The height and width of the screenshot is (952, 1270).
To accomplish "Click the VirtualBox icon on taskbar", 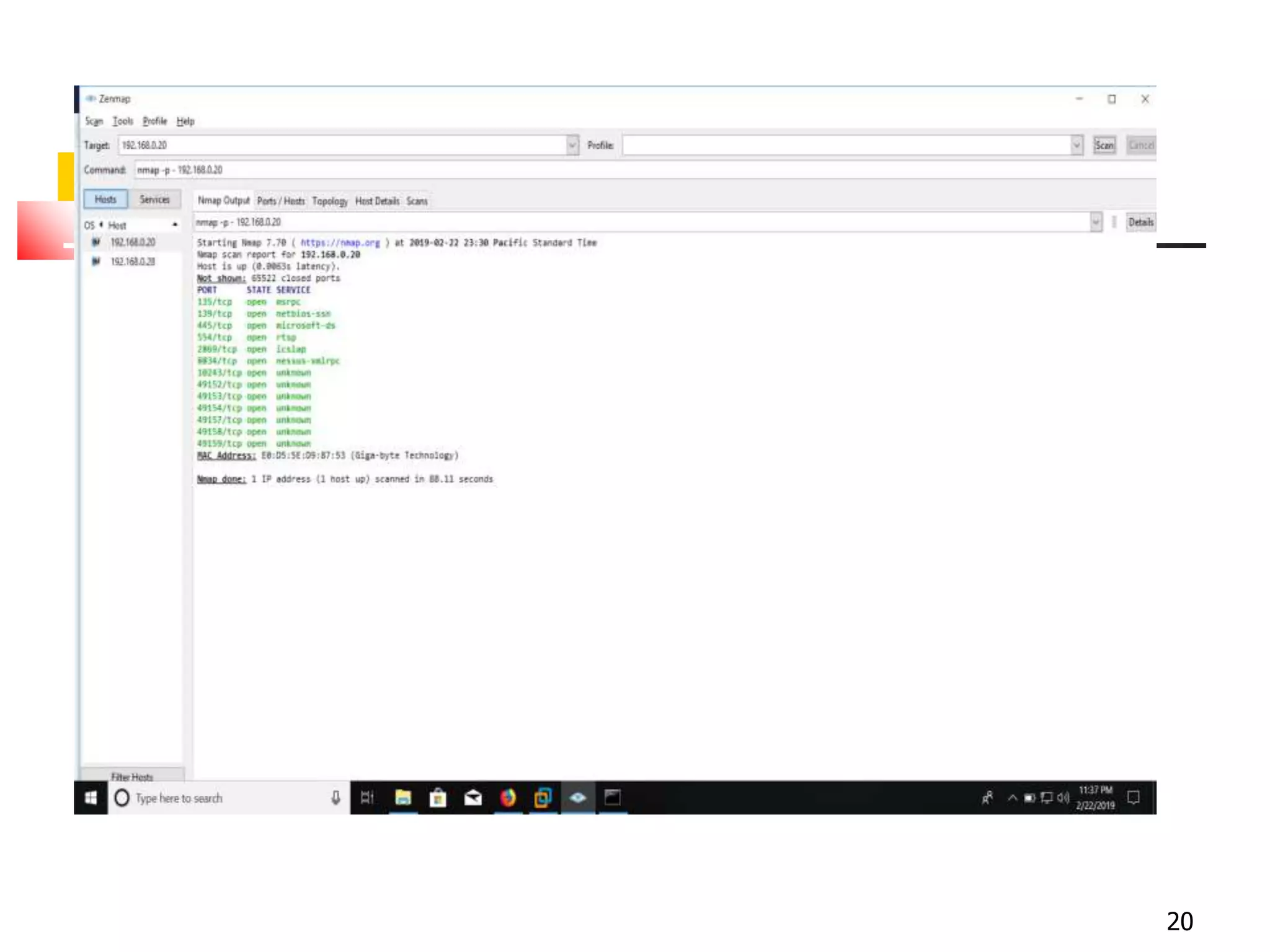I will tap(543, 798).
